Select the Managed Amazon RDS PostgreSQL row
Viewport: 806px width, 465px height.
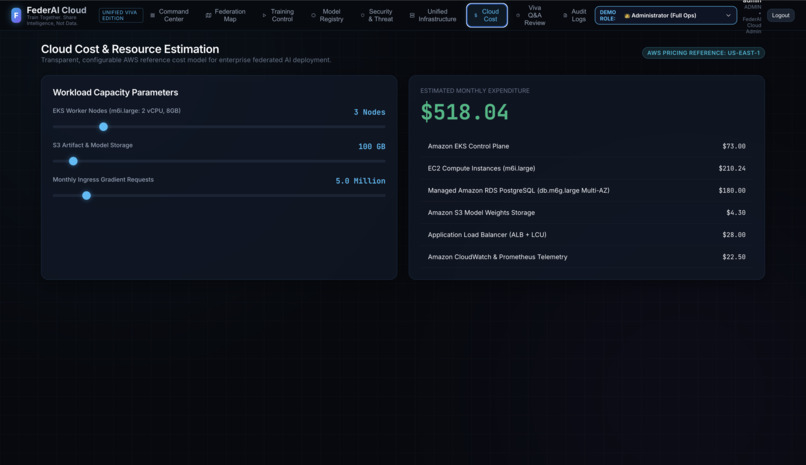(587, 190)
